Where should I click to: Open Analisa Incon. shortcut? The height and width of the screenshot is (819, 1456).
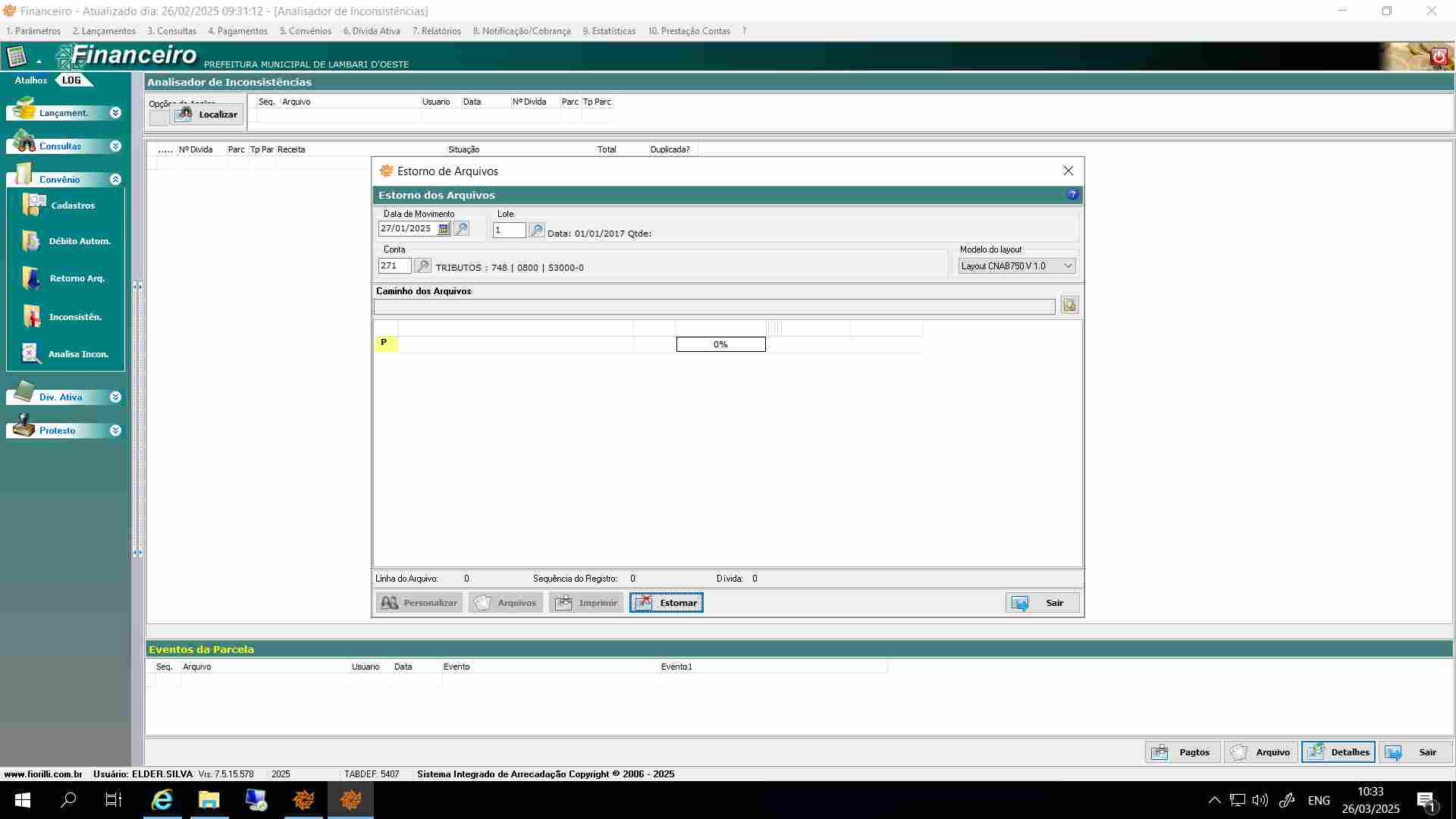pos(30,353)
